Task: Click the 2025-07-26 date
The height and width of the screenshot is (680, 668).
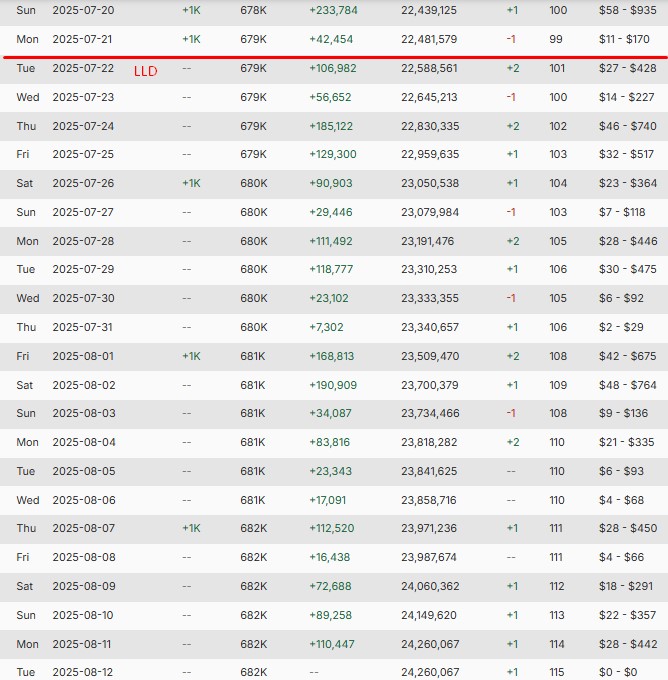Action: click(83, 183)
